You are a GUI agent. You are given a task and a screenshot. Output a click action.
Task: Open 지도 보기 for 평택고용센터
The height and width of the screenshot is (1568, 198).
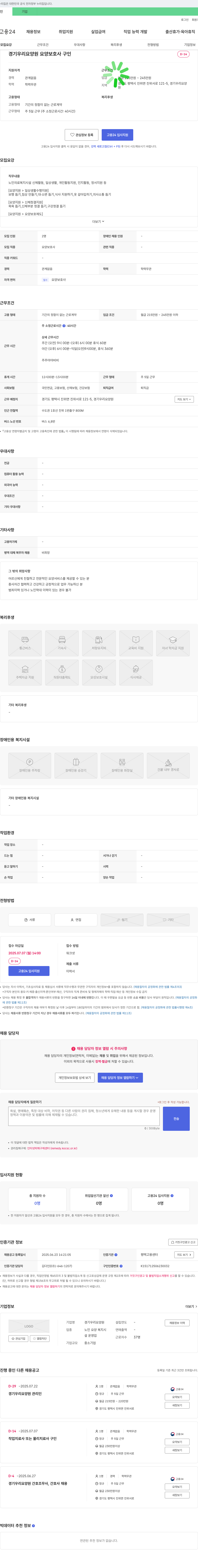[184, 1255]
